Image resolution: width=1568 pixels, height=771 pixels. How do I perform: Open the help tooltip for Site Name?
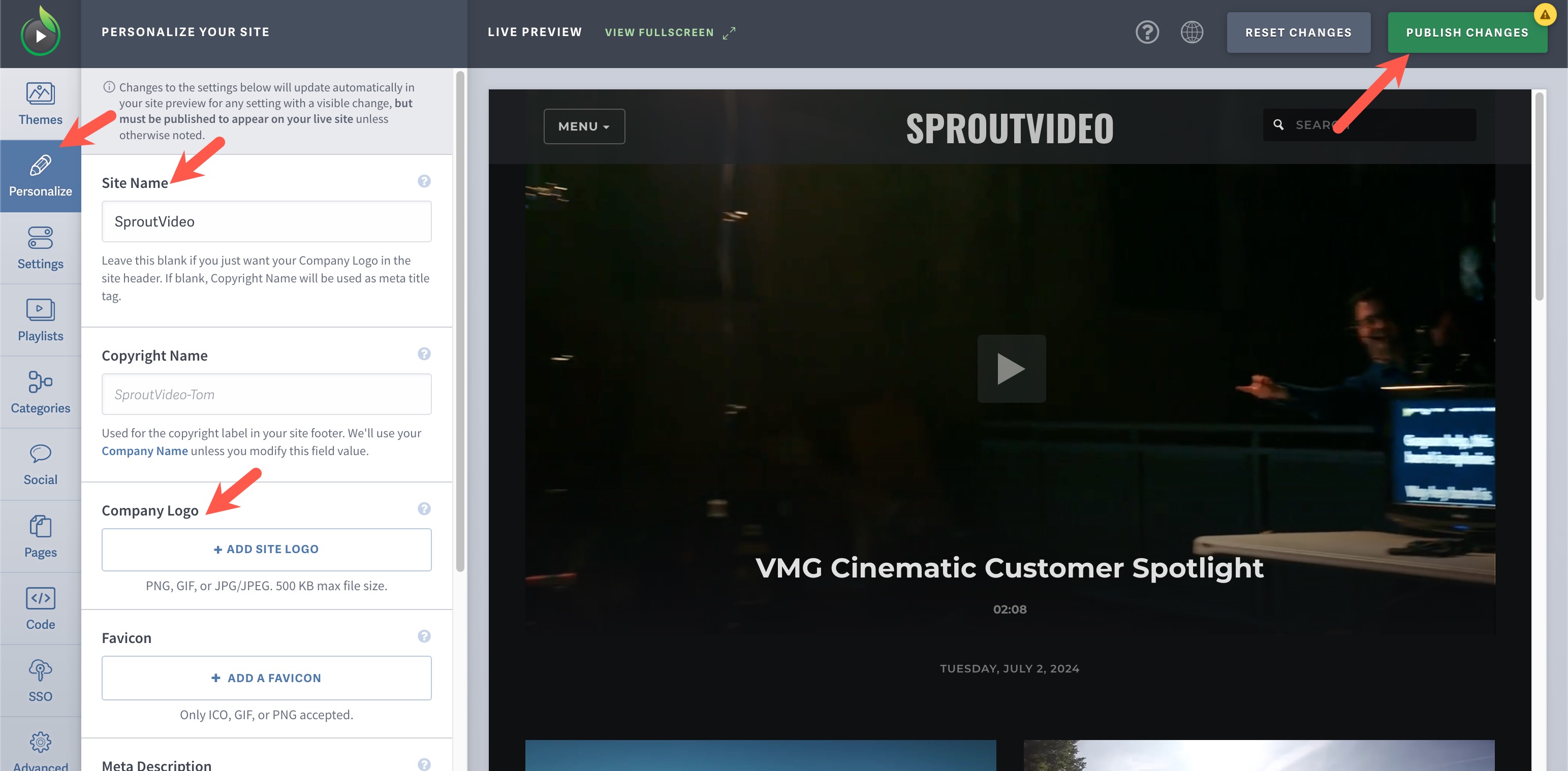(423, 180)
